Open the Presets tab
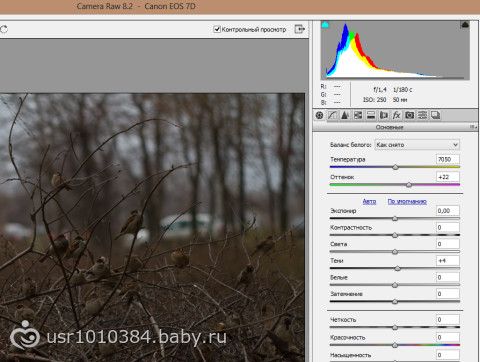480x362 pixels. pos(422,115)
